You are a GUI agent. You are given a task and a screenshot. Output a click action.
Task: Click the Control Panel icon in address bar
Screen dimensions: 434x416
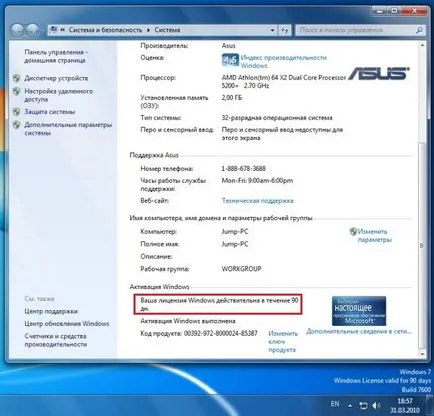pos(53,30)
